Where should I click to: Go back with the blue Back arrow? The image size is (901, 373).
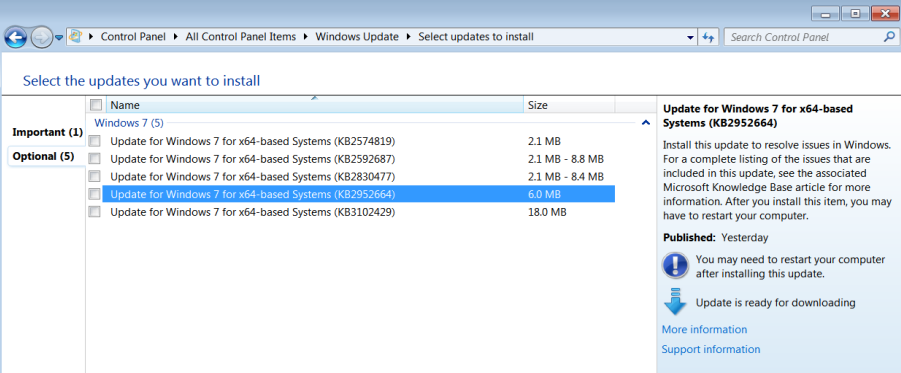click(x=16, y=38)
